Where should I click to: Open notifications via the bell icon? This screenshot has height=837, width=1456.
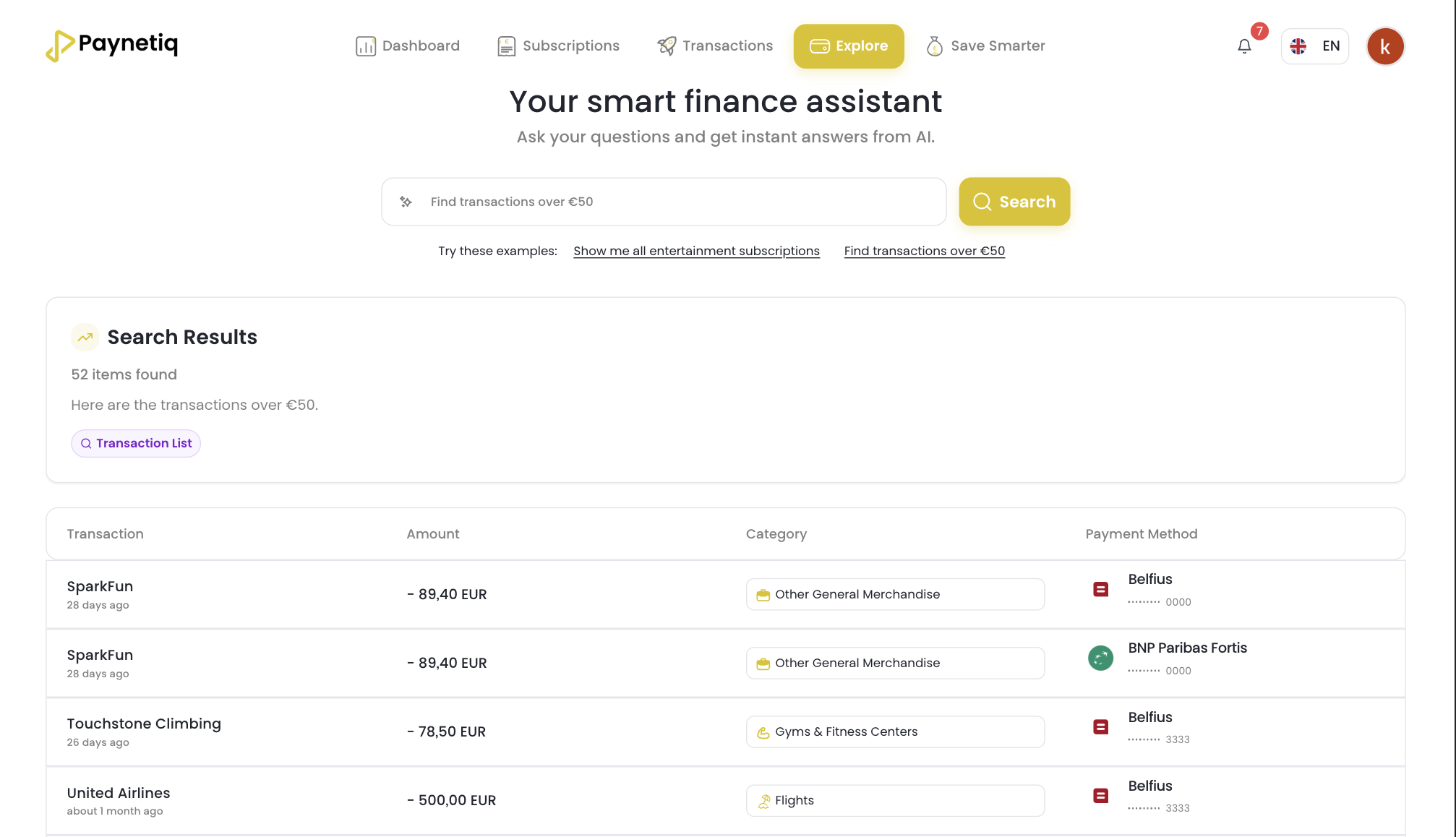1244,46
